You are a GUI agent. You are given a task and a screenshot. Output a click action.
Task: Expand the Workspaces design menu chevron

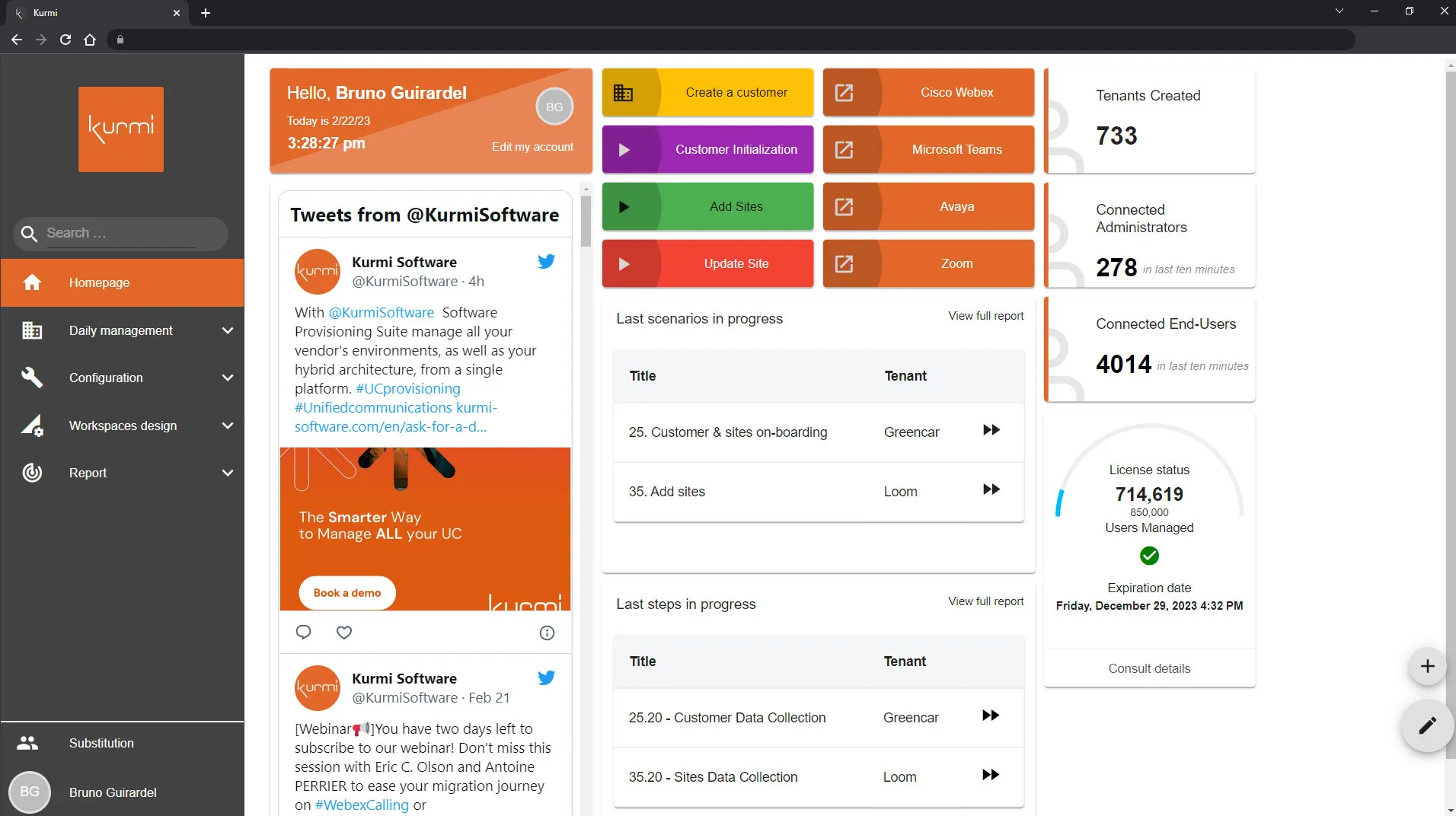pos(227,426)
